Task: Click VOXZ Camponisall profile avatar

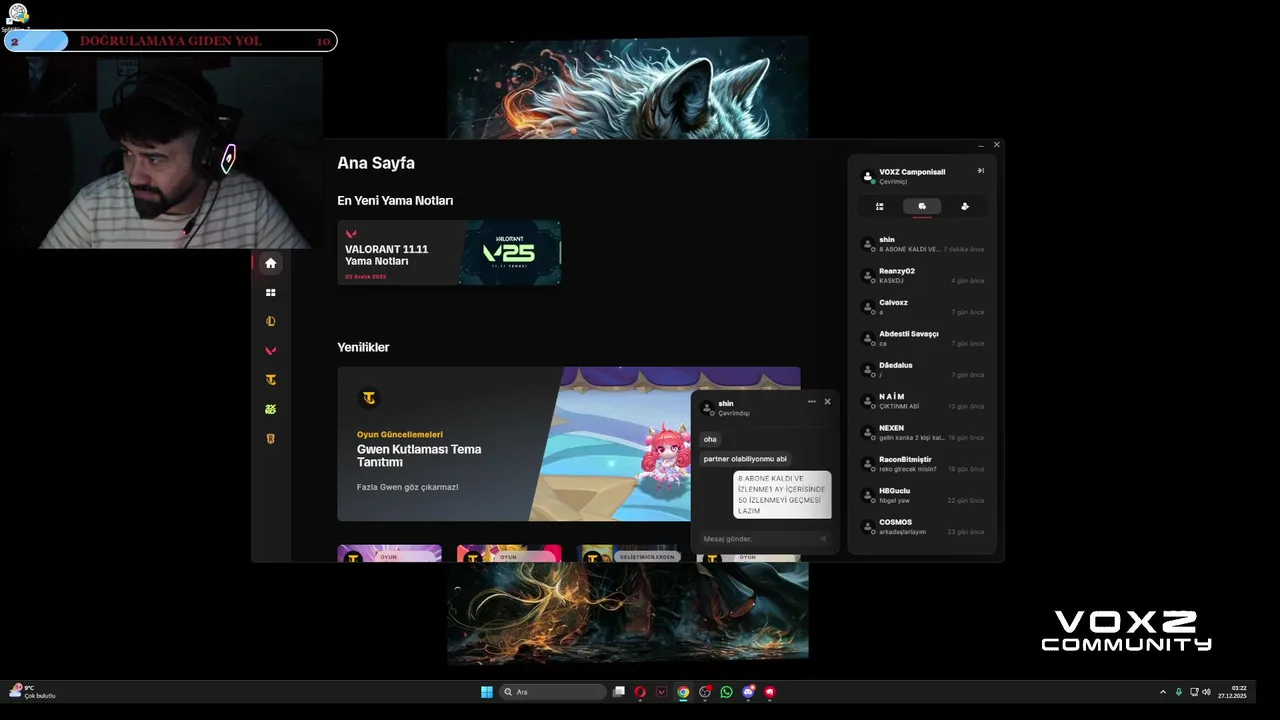Action: (867, 176)
